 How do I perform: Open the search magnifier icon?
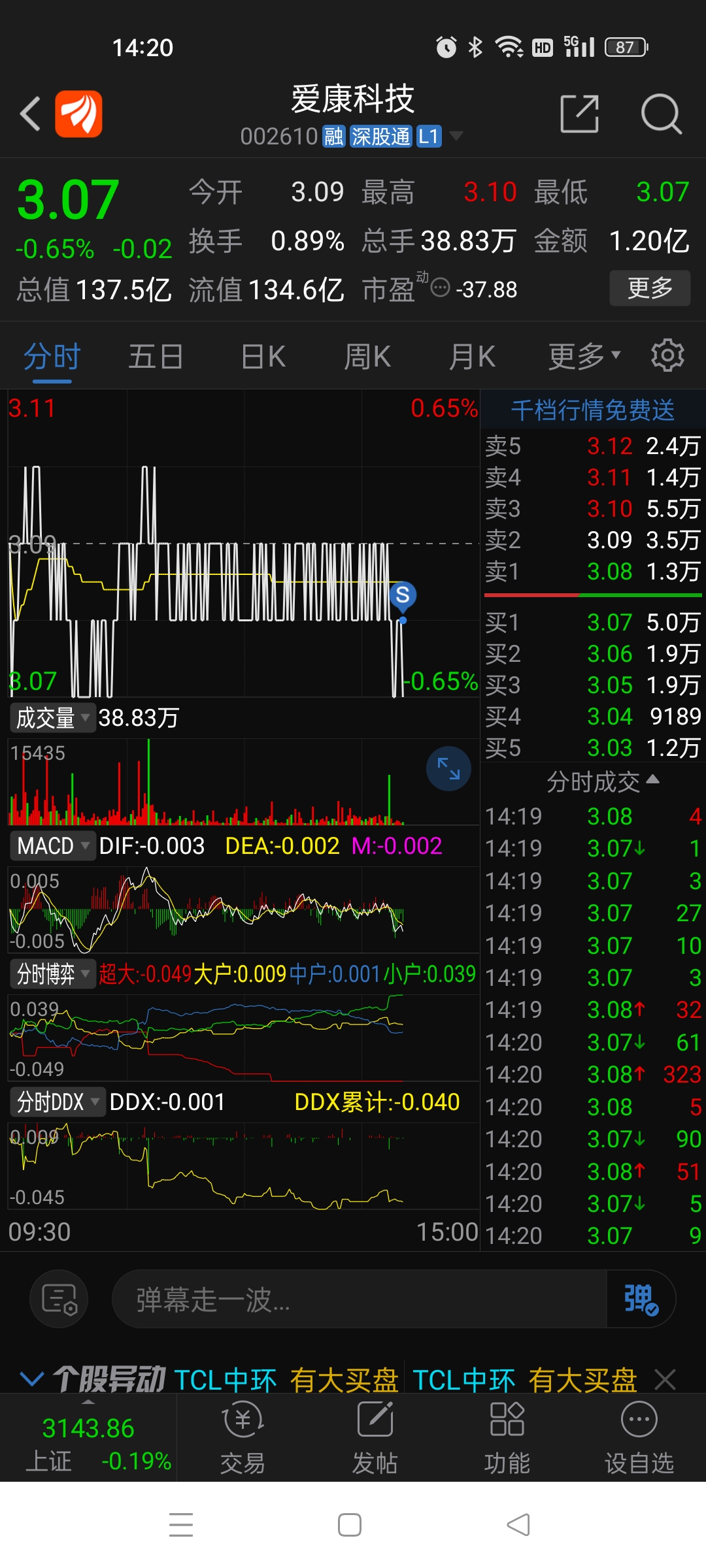coord(661,114)
